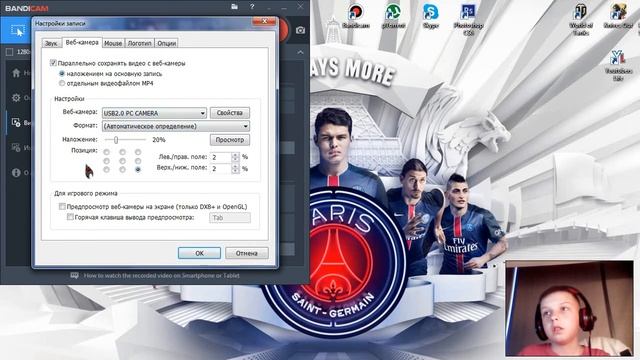Open the Bandicam desktop shortcut
640x360 pixels.
point(356,16)
